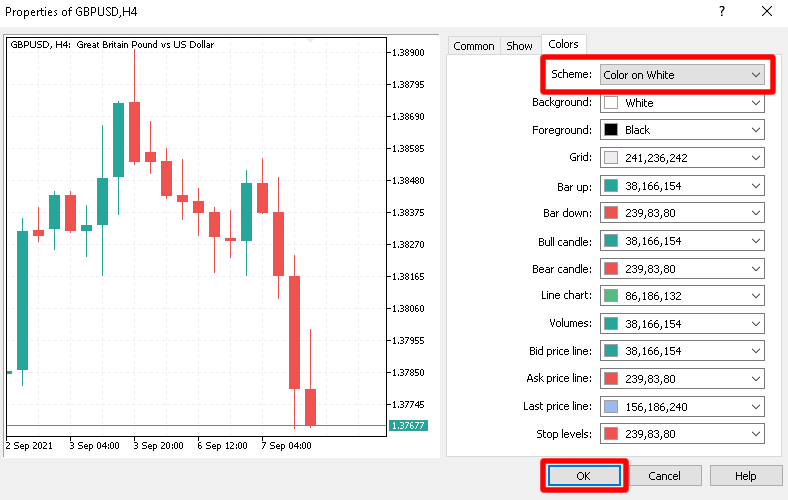Click the 1.37745 price axis label

click(x=408, y=405)
